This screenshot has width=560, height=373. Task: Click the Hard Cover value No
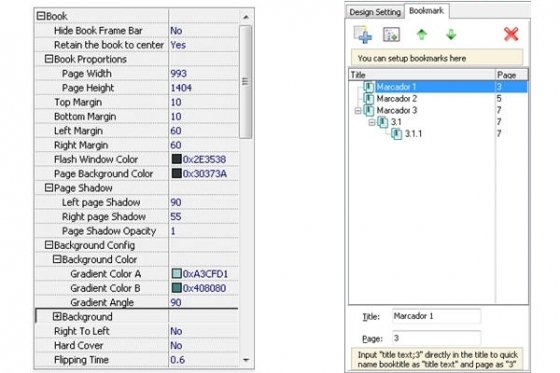click(x=176, y=345)
